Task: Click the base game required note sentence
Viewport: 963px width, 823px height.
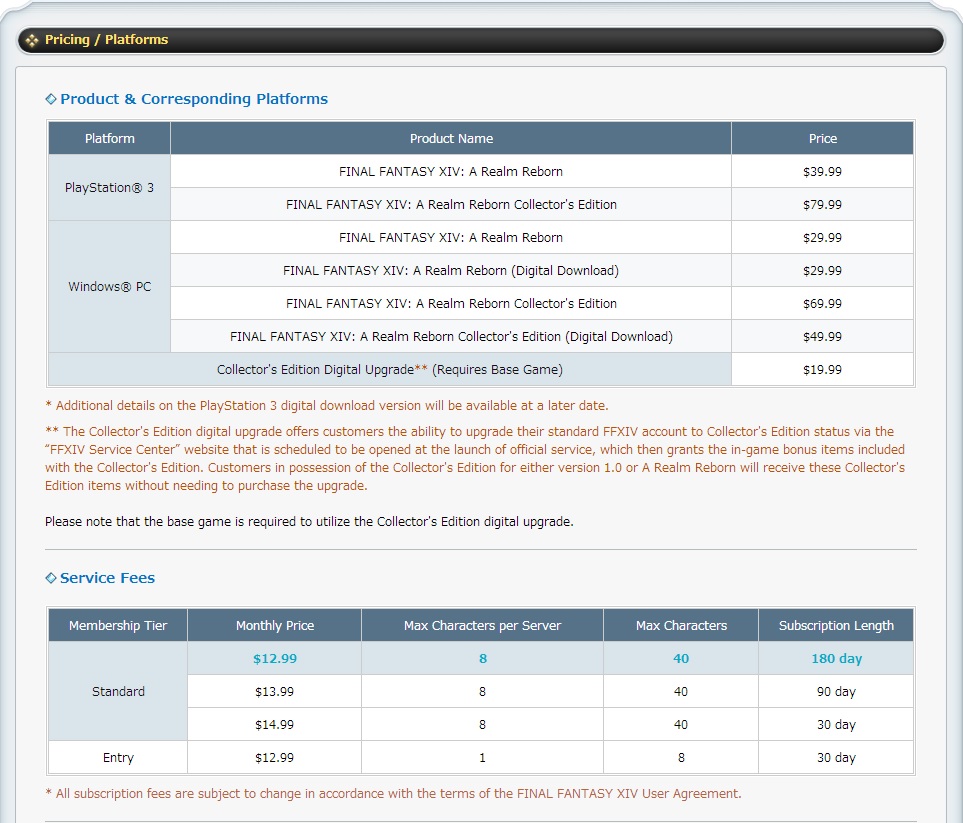Action: pos(309,521)
